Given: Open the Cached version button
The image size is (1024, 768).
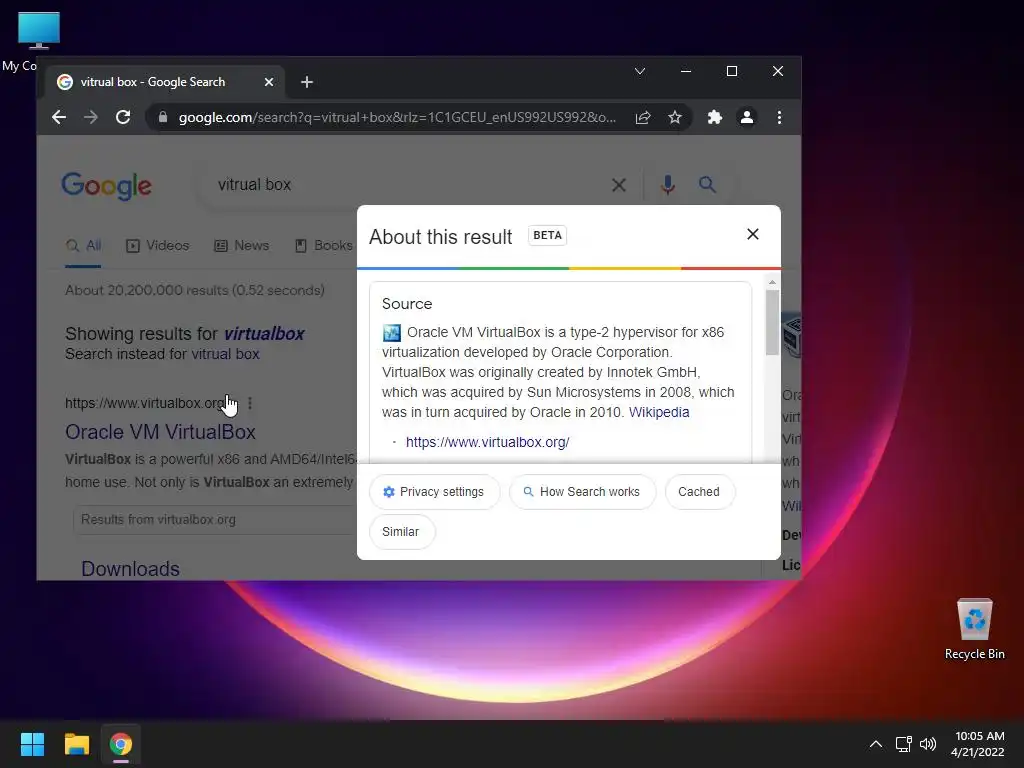Looking at the screenshot, I should [x=699, y=492].
